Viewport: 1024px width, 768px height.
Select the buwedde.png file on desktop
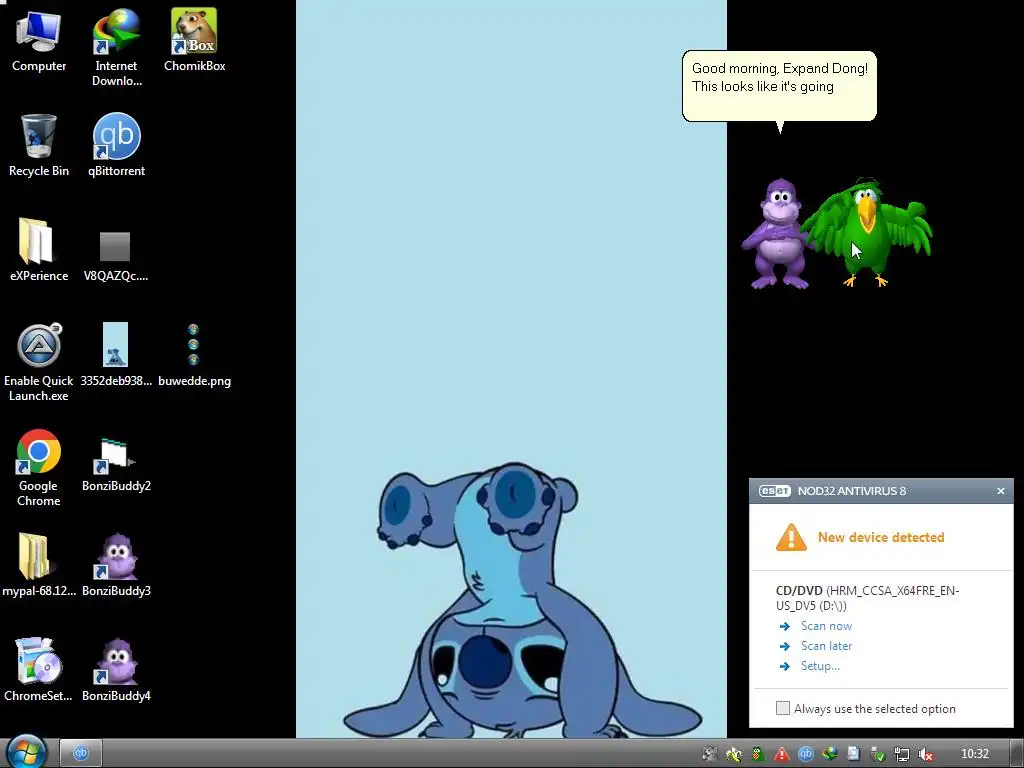(x=194, y=355)
